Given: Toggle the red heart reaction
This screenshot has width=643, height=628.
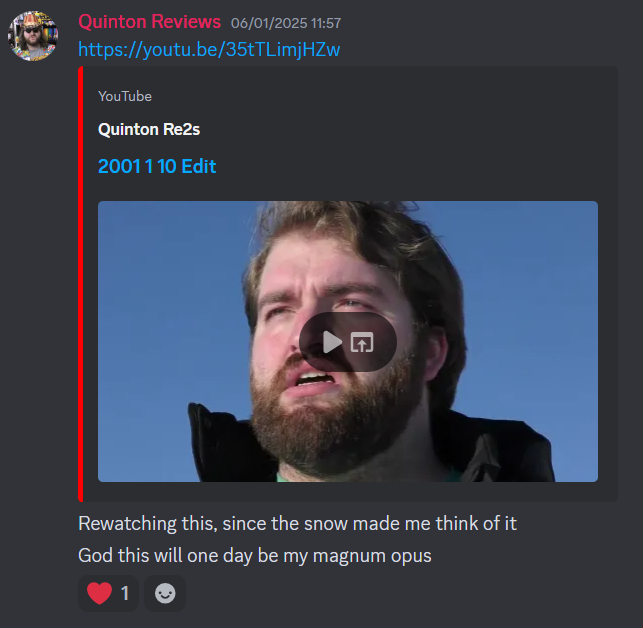Looking at the screenshot, I should (108, 593).
